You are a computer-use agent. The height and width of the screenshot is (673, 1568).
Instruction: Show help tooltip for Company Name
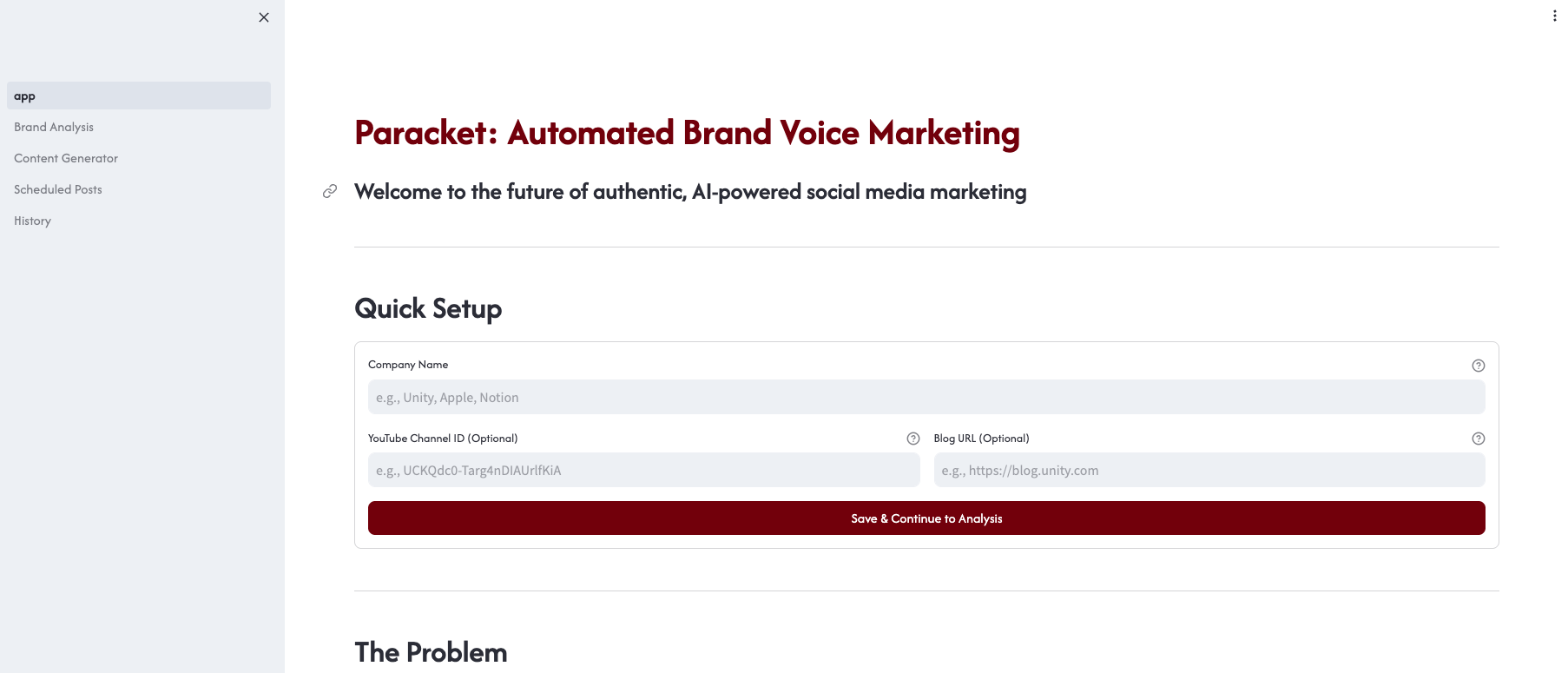coord(1478,366)
